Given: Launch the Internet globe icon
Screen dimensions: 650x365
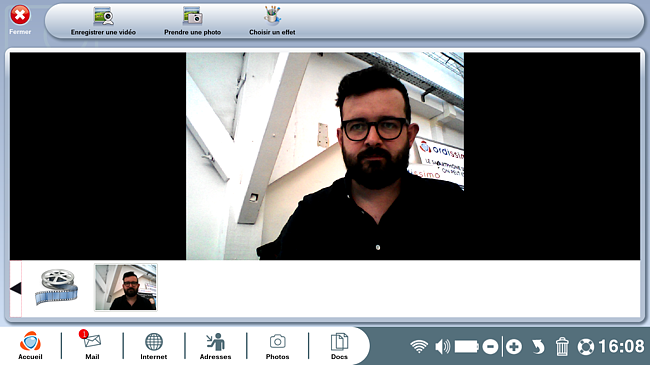Looking at the screenshot, I should 154,345.
